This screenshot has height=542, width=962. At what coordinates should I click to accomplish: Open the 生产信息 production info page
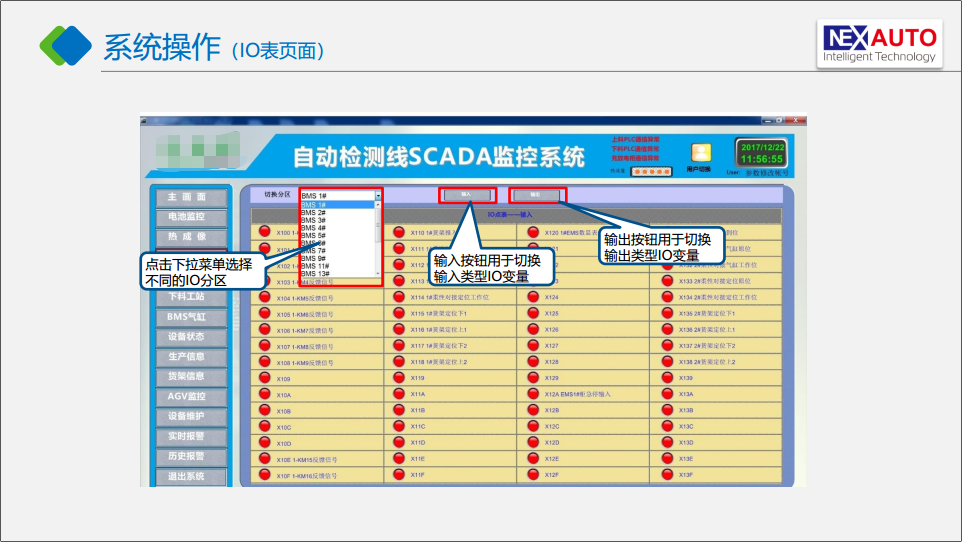pos(191,357)
